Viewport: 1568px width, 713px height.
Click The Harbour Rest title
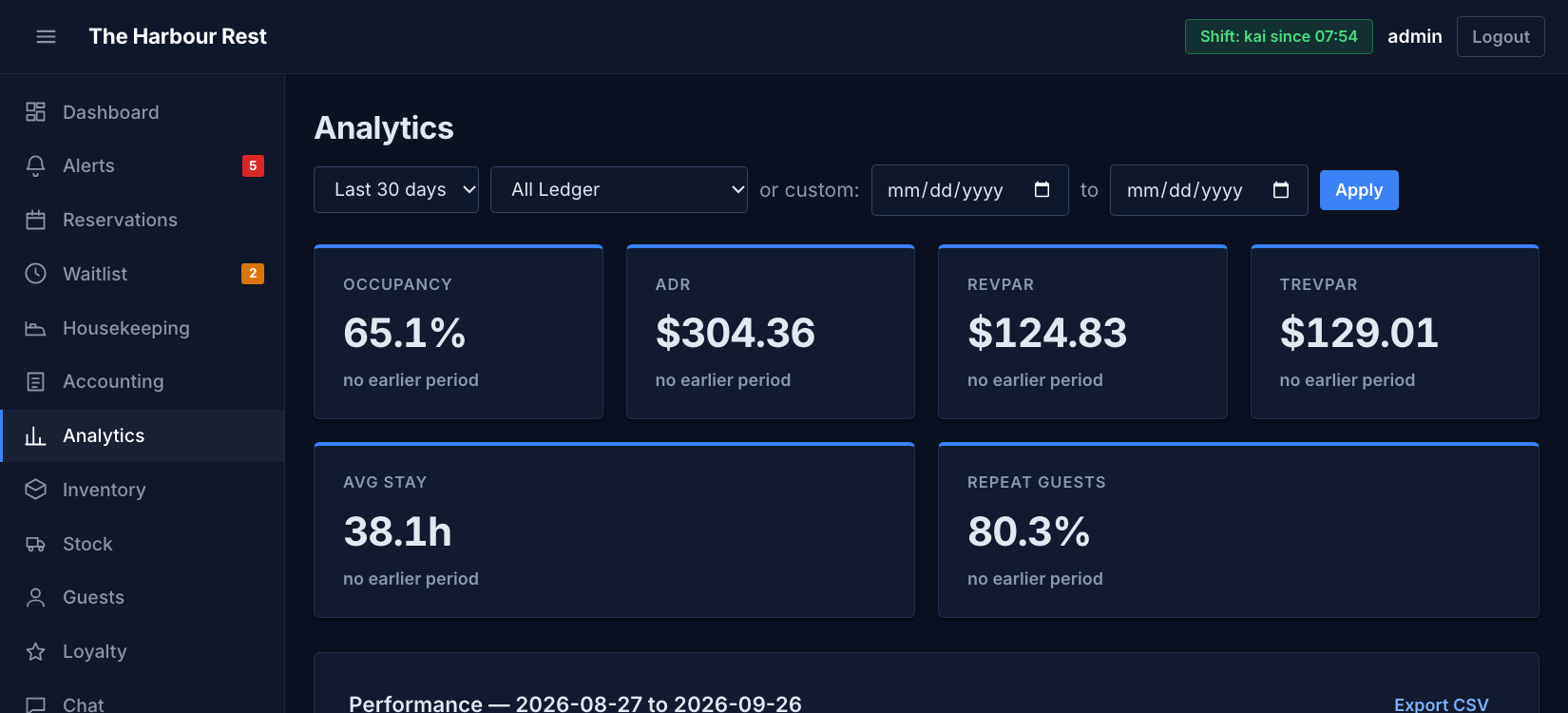coord(178,36)
